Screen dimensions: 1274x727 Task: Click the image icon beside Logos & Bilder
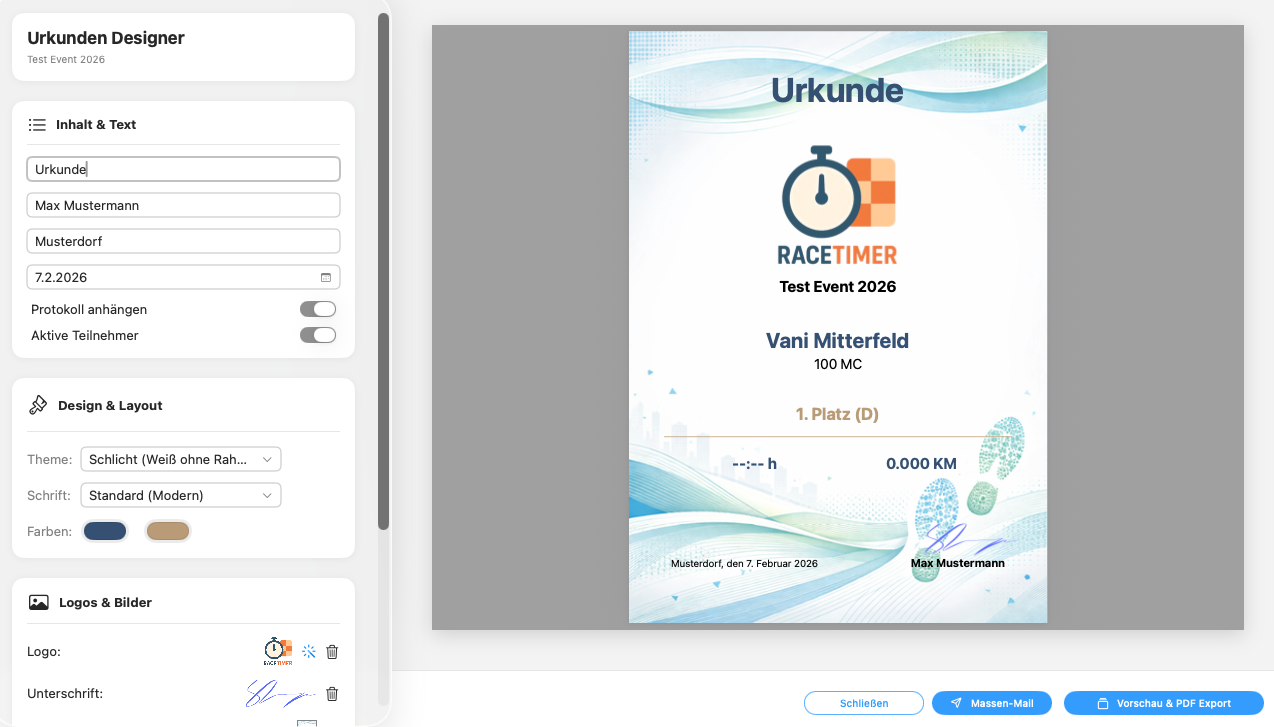click(x=39, y=603)
